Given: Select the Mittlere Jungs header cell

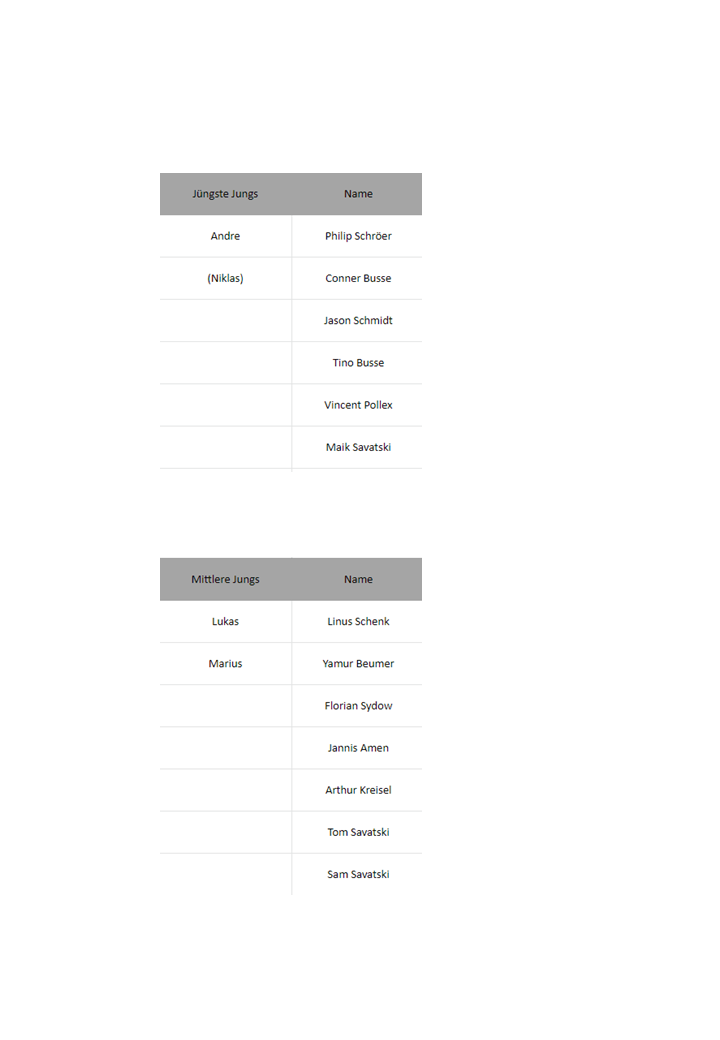Looking at the screenshot, I should pyautogui.click(x=225, y=580).
